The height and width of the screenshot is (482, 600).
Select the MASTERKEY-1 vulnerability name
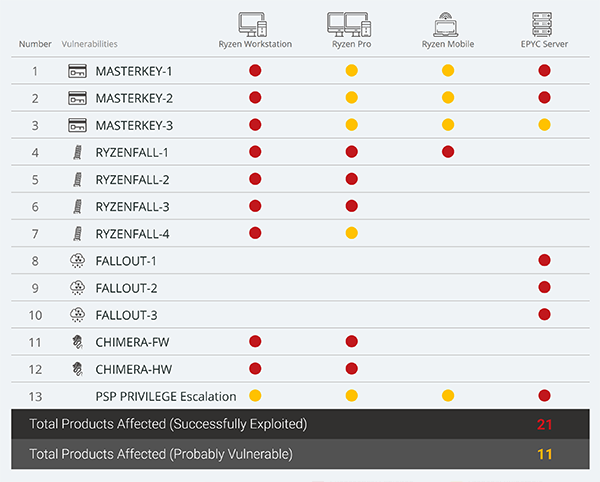pyautogui.click(x=134, y=72)
